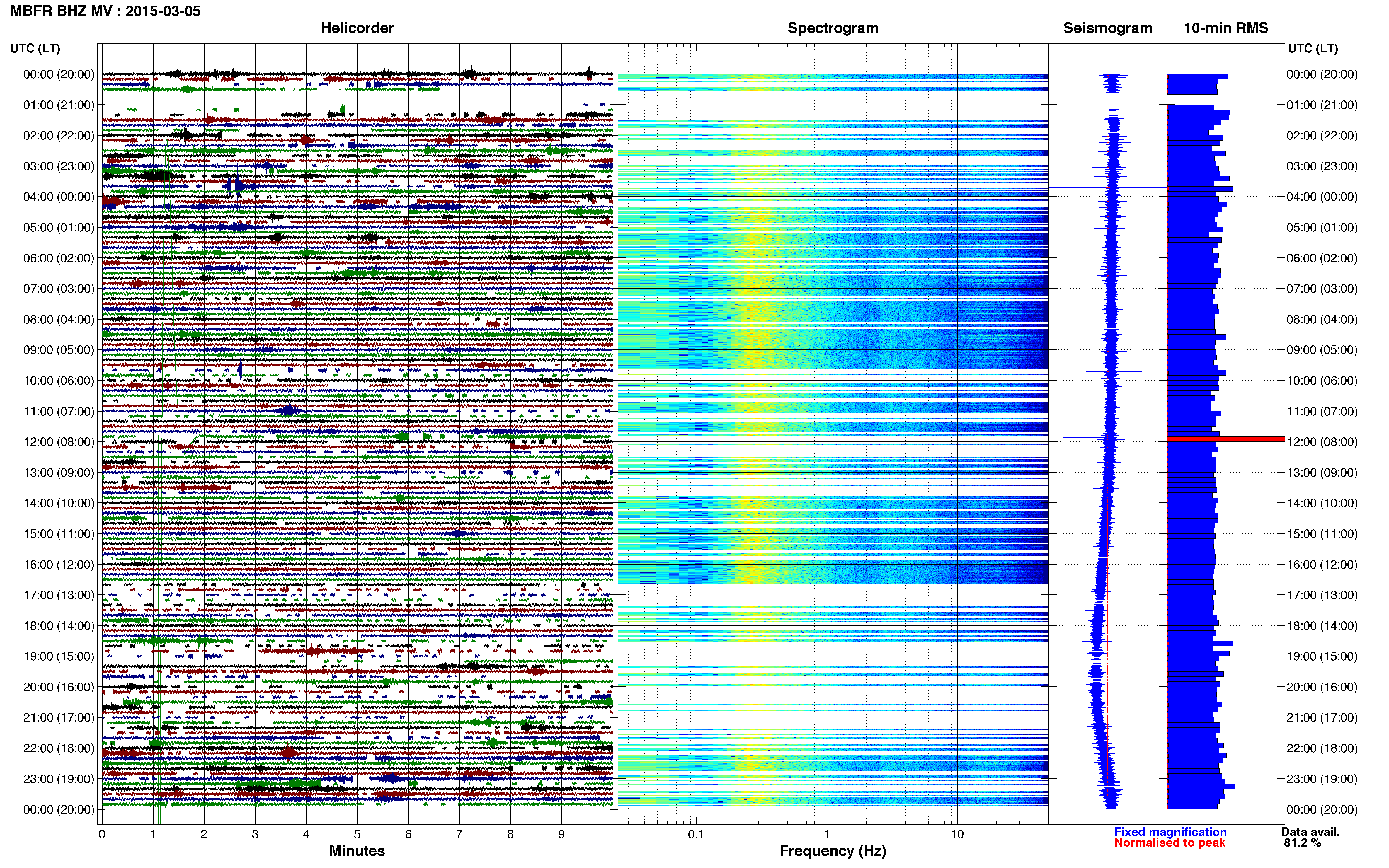
Task: Click left time label '11:00 (07:00)'
Action: 59,412
